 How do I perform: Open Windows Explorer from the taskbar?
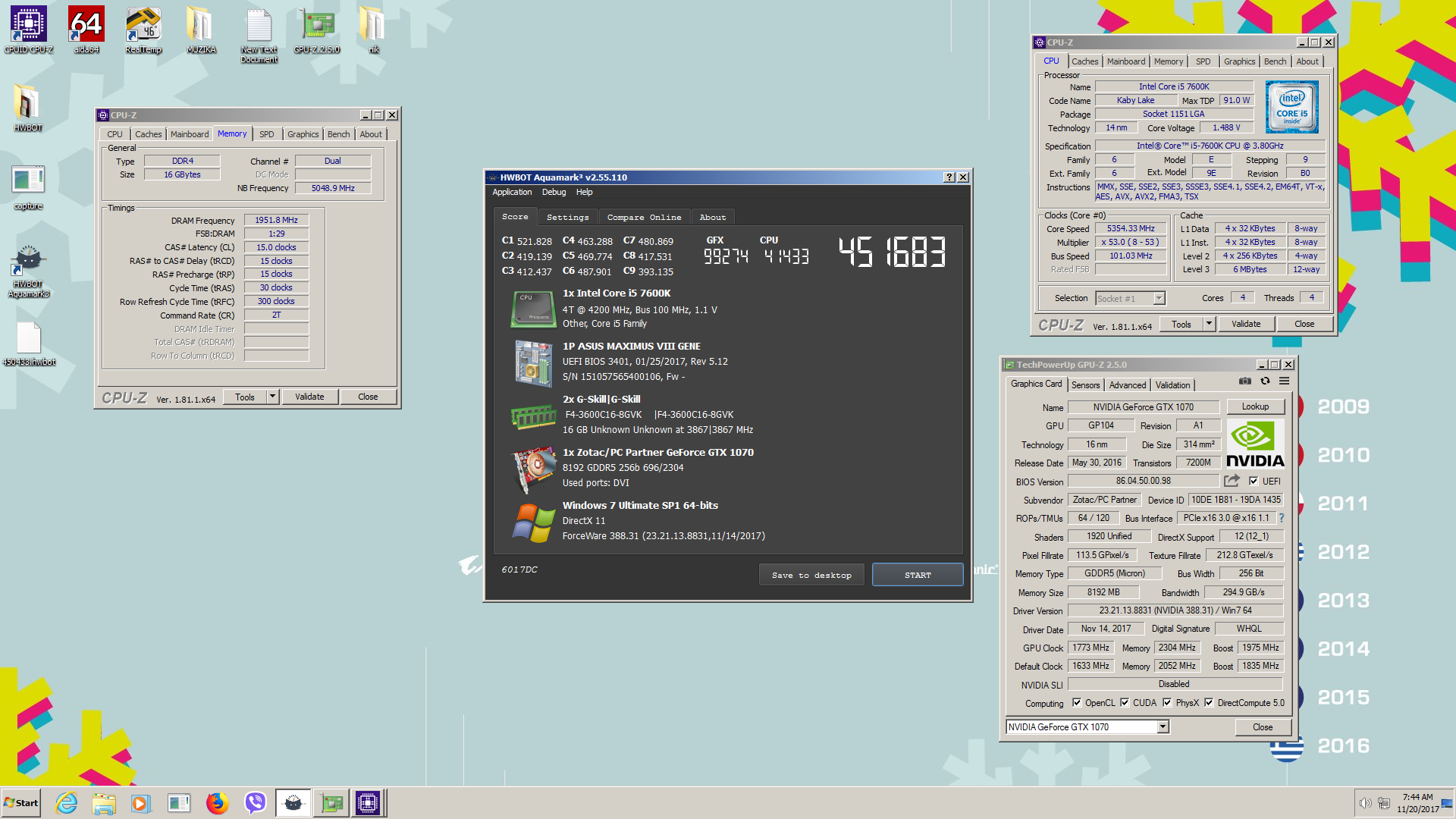(104, 803)
